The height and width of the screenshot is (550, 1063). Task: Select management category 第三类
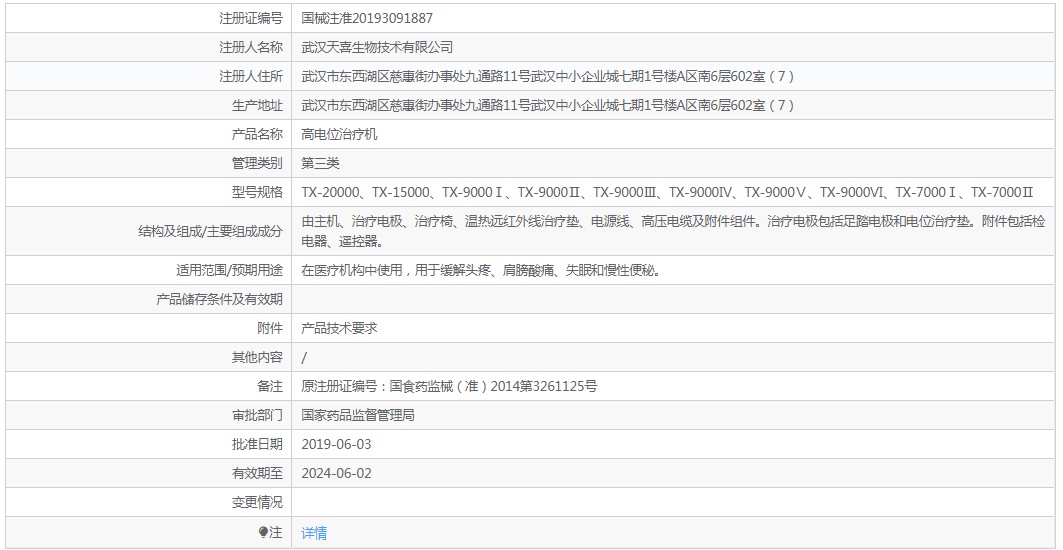point(321,163)
